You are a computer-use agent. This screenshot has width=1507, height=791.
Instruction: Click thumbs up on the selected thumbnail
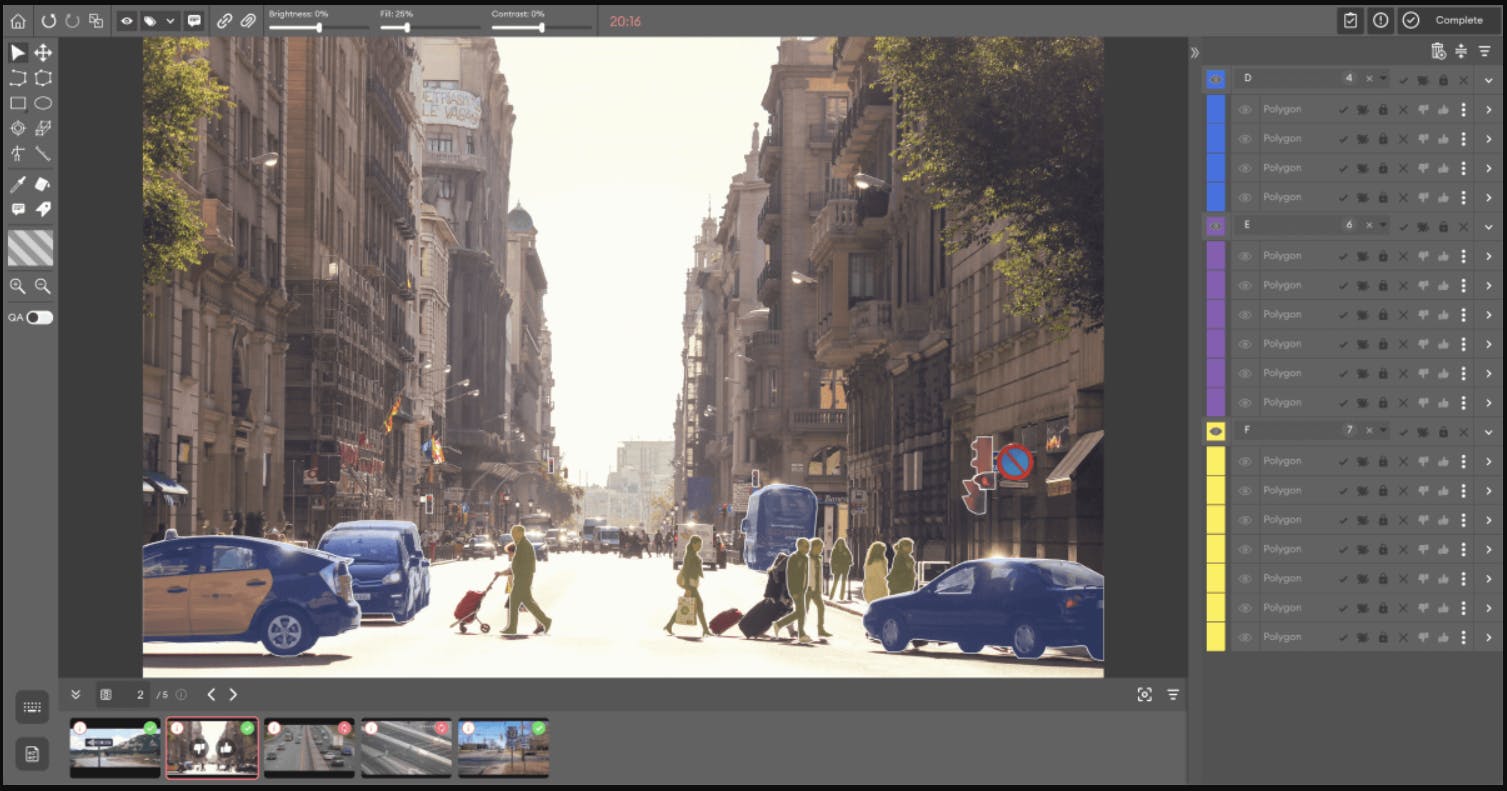(x=226, y=747)
